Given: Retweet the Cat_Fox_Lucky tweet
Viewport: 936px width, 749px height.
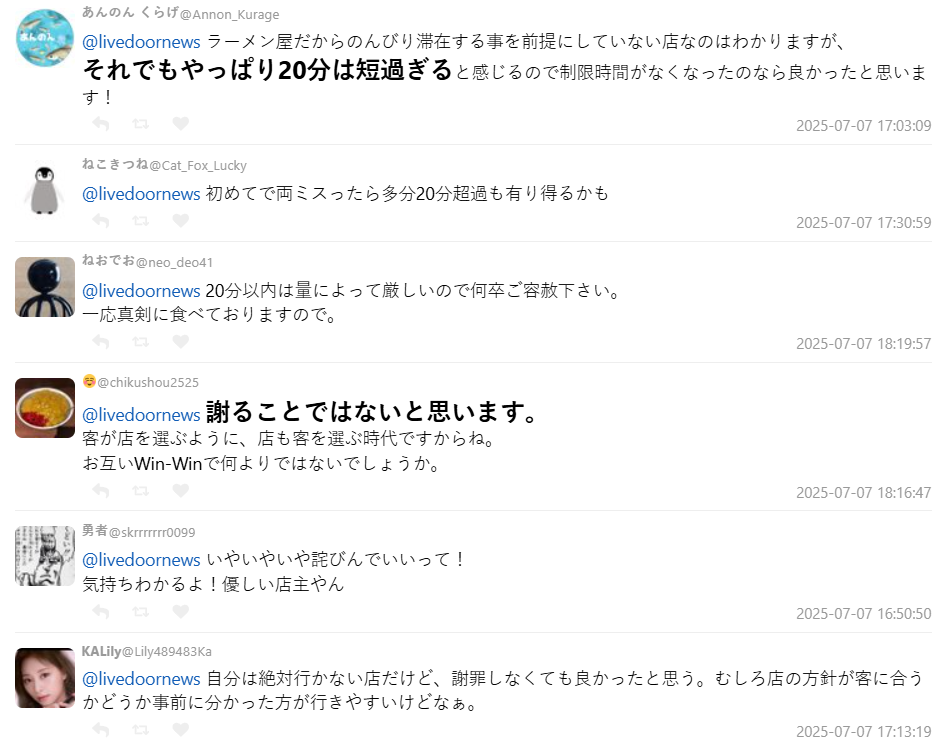Looking at the screenshot, I should (x=141, y=221).
